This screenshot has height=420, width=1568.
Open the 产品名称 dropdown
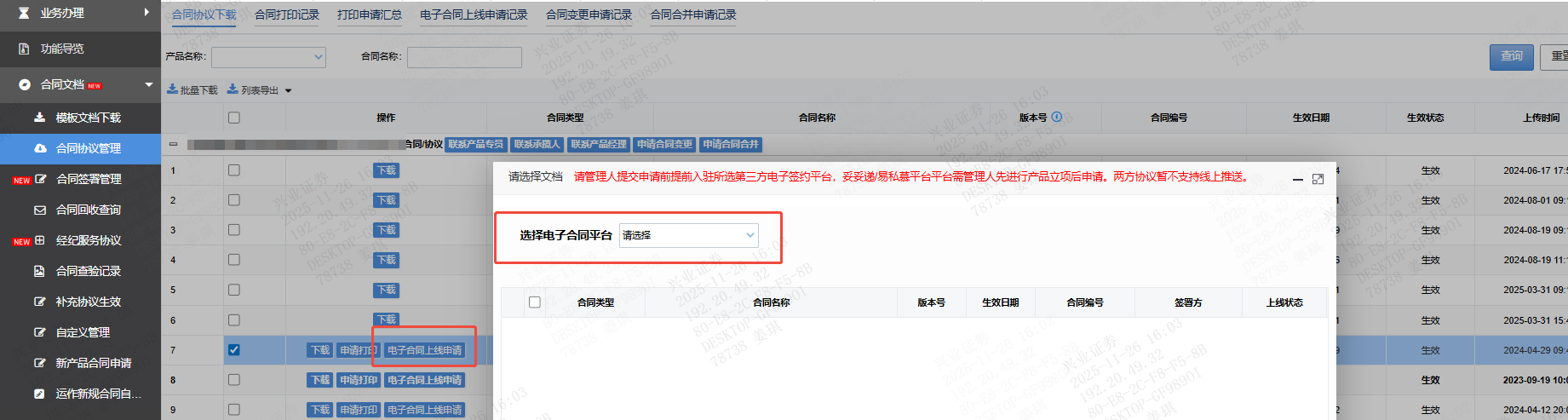tap(268, 57)
